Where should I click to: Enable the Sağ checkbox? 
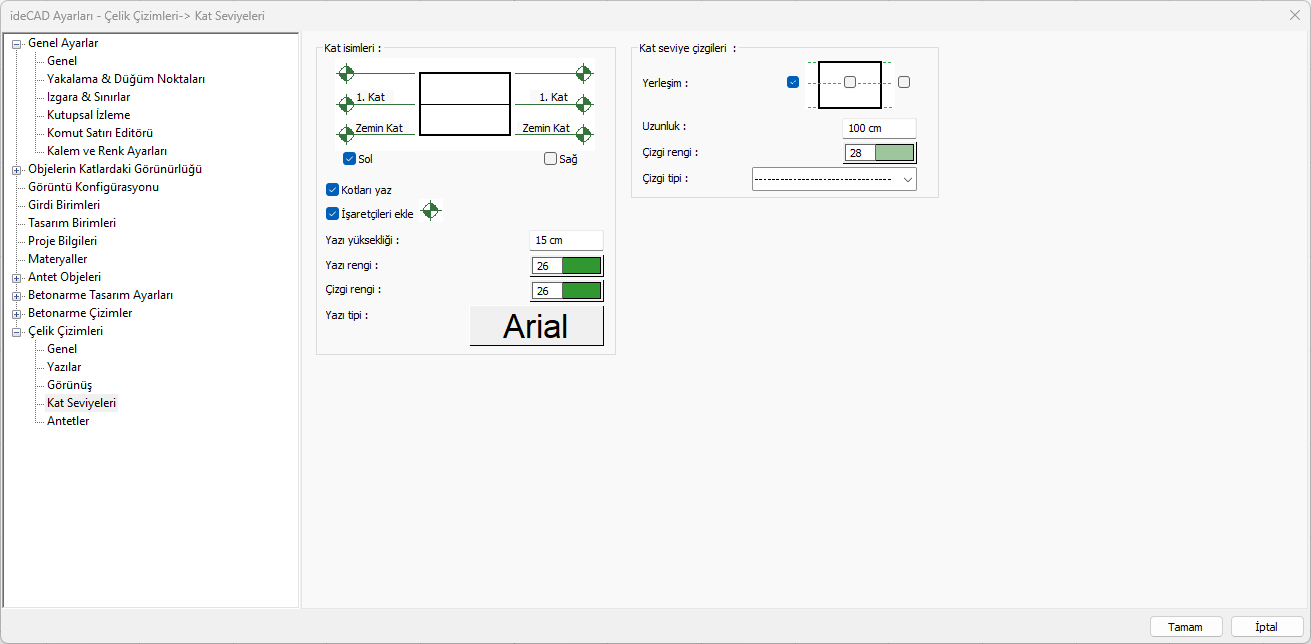(x=550, y=158)
